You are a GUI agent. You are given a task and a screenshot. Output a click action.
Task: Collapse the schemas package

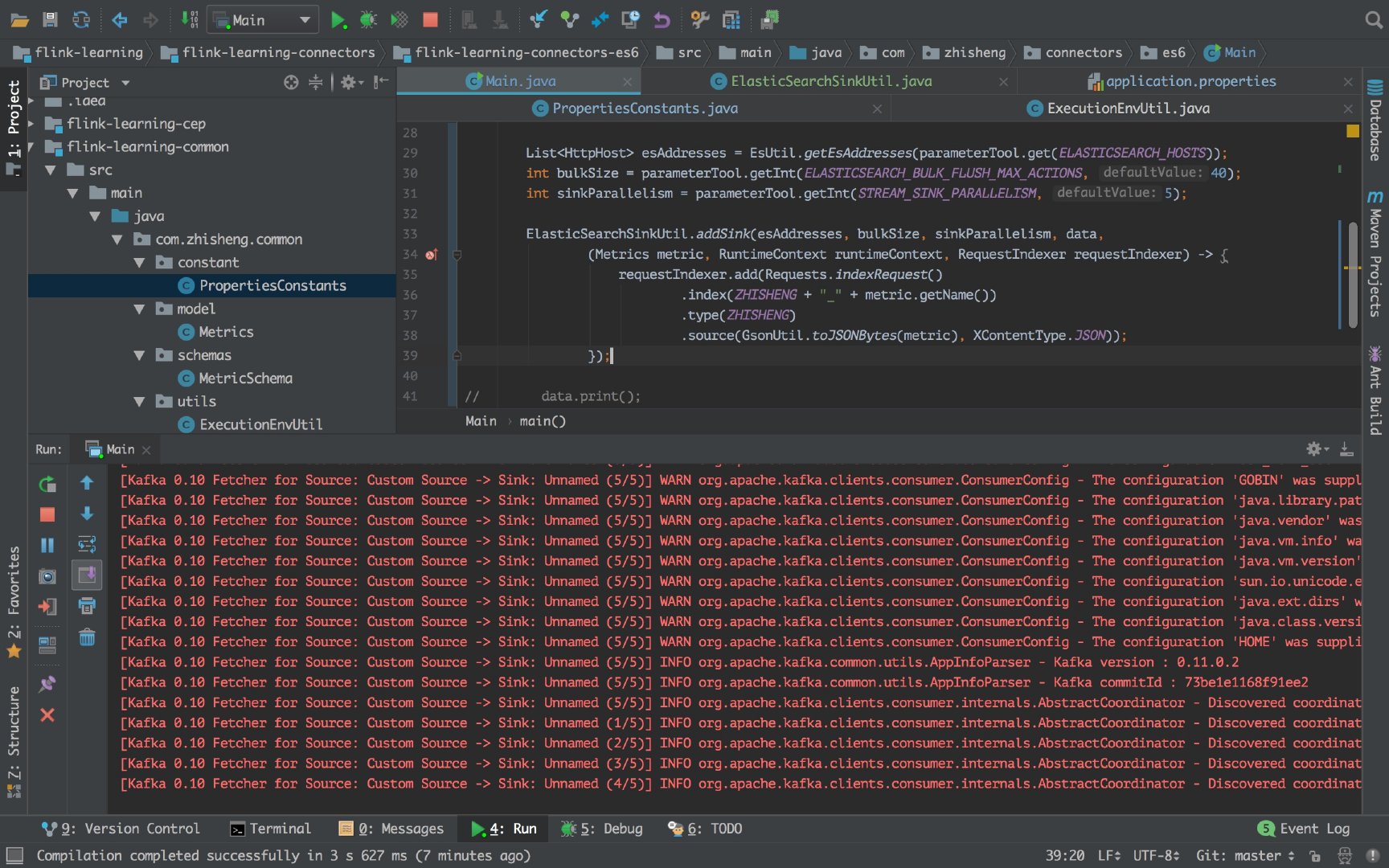(x=140, y=355)
